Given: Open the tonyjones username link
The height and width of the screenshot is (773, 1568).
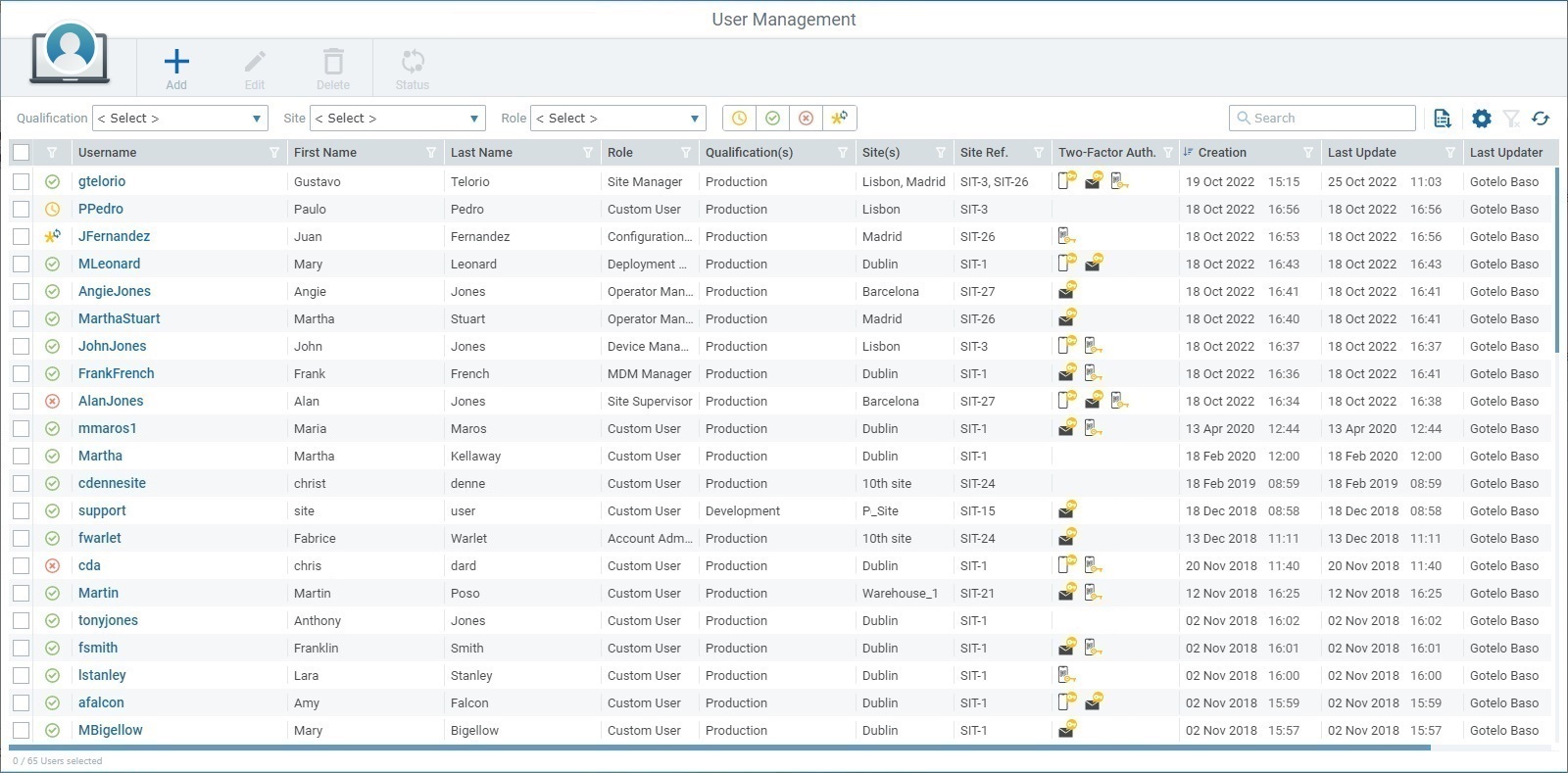Looking at the screenshot, I should [108, 620].
